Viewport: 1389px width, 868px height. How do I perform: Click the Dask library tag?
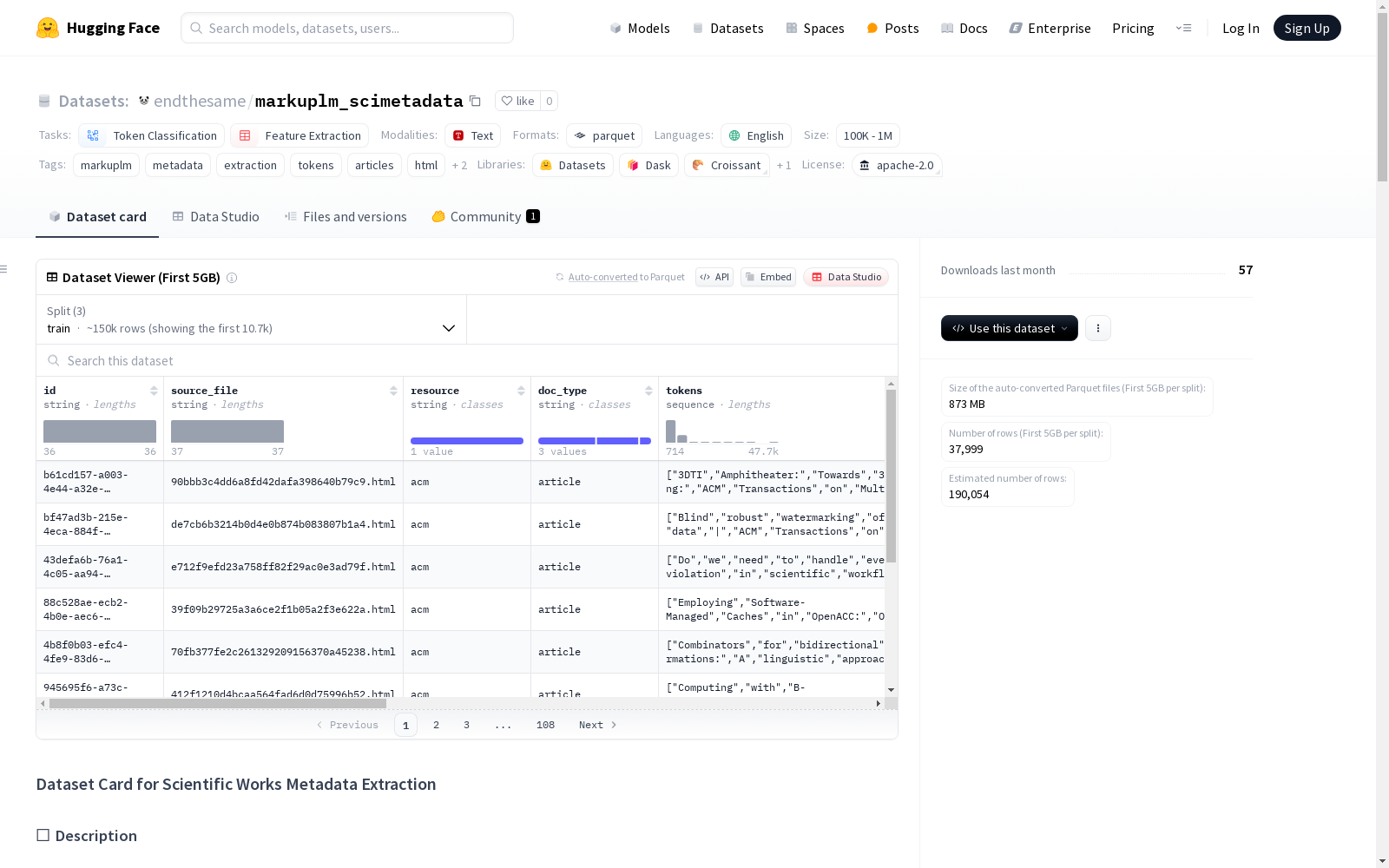(649, 165)
